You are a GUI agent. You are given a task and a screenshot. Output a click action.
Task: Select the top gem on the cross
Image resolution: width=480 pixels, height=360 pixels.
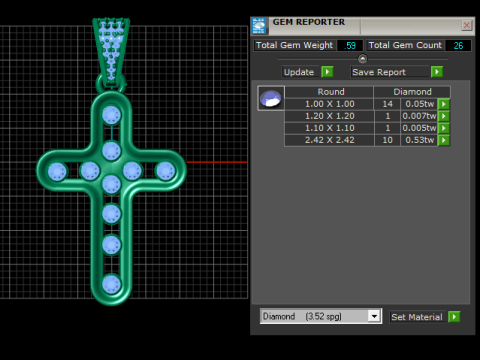point(111,115)
